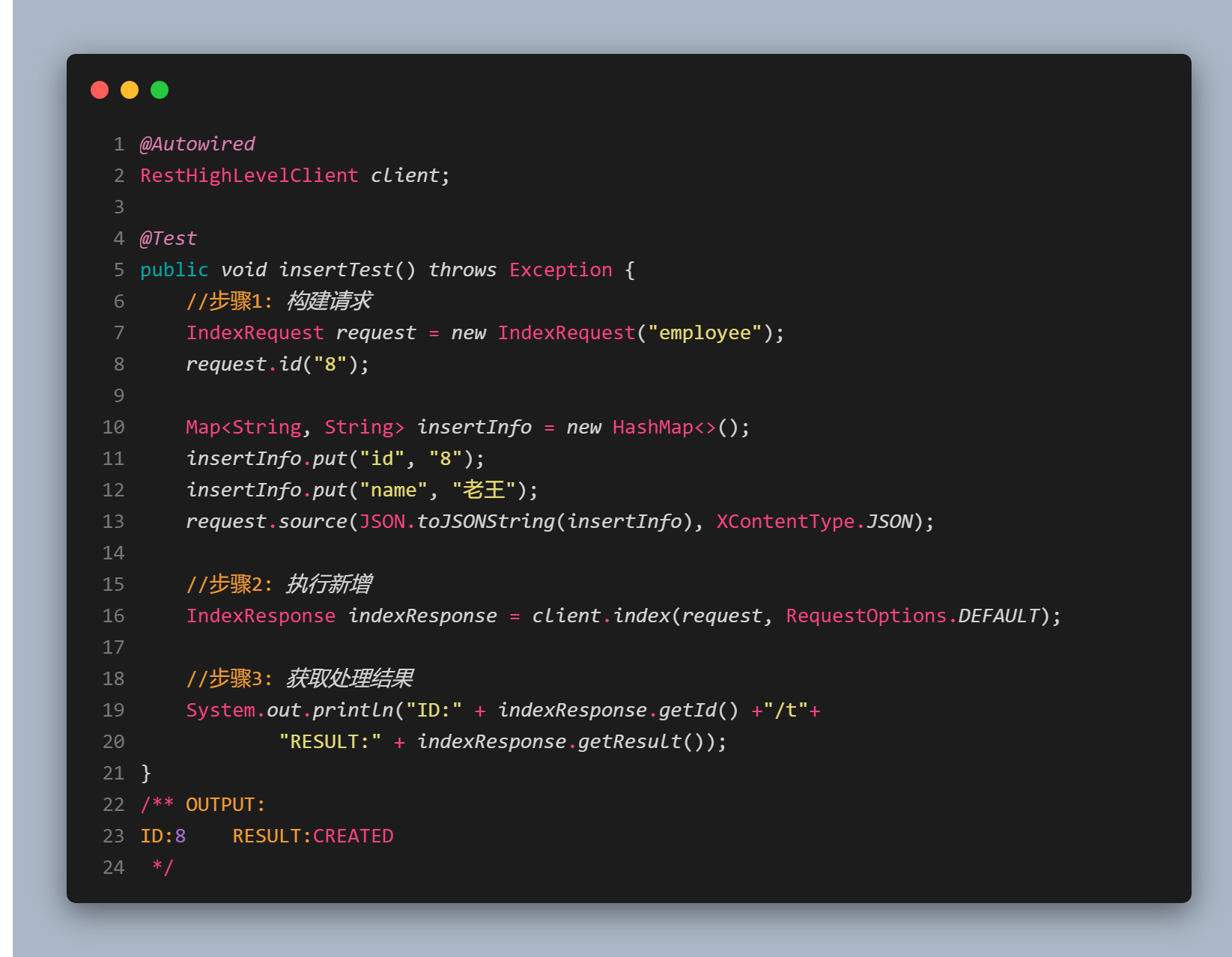This screenshot has width=1232, height=957.
Task: Click indexResponse.getId() on line 19
Action: pyautogui.click(x=619, y=710)
